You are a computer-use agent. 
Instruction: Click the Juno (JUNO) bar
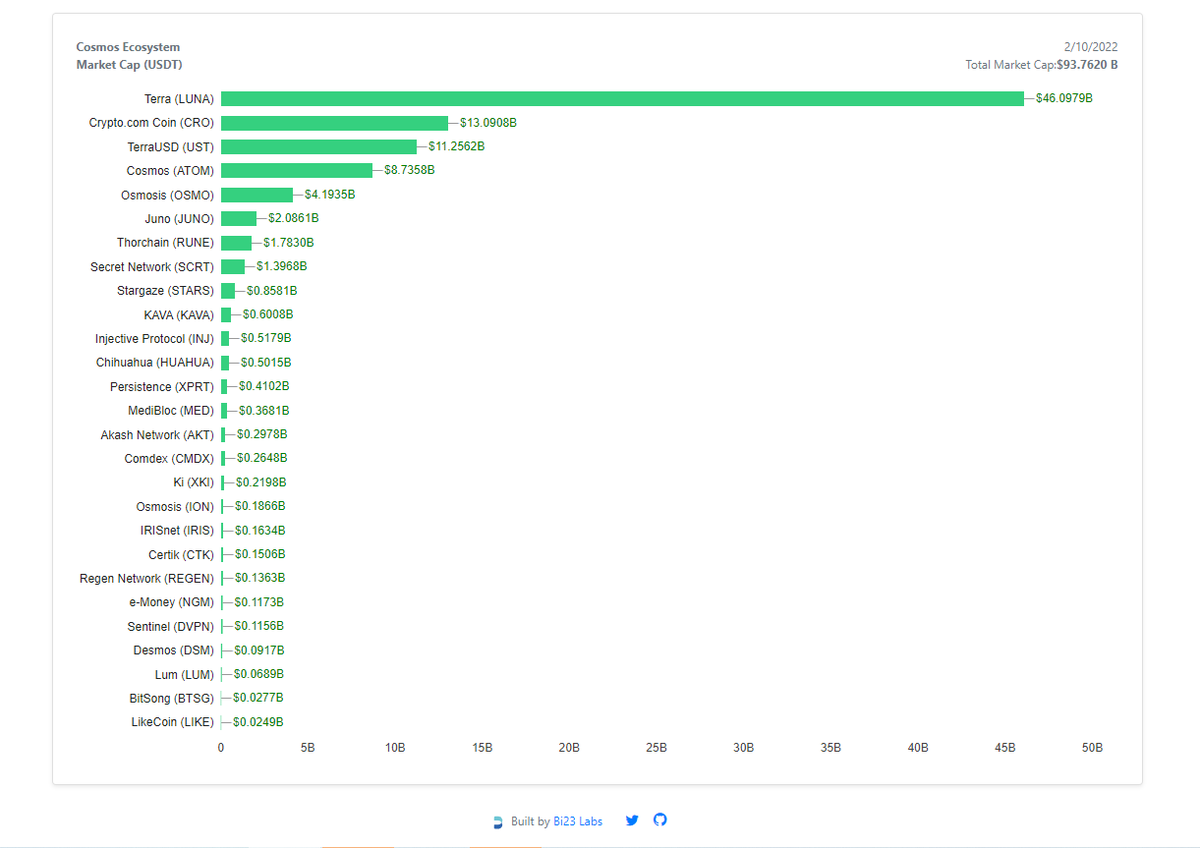point(239,218)
